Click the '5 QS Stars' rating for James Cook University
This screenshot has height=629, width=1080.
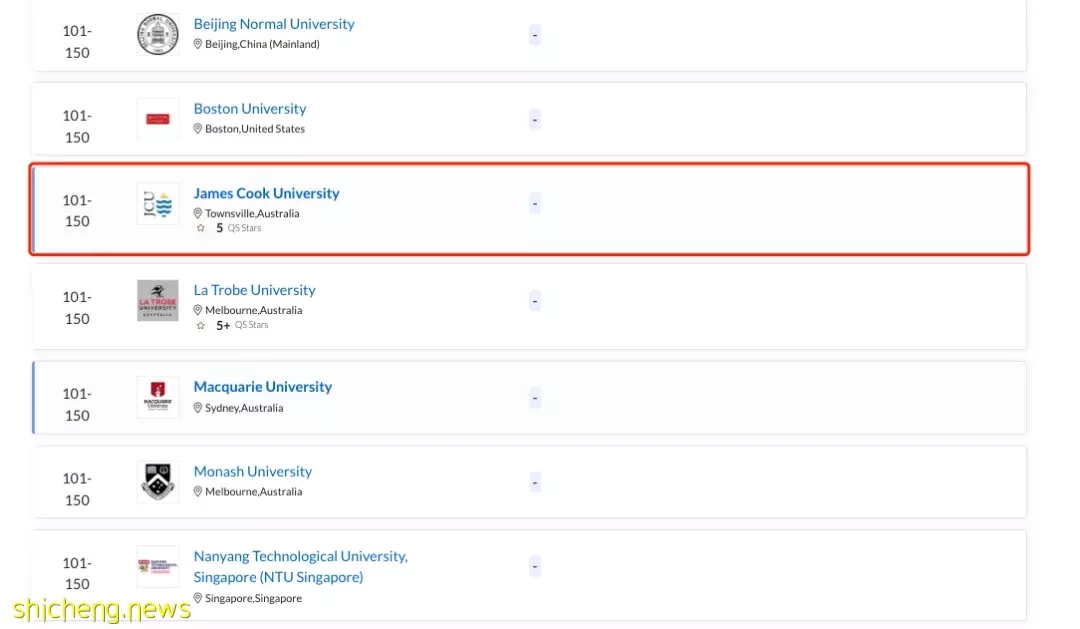[238, 228]
